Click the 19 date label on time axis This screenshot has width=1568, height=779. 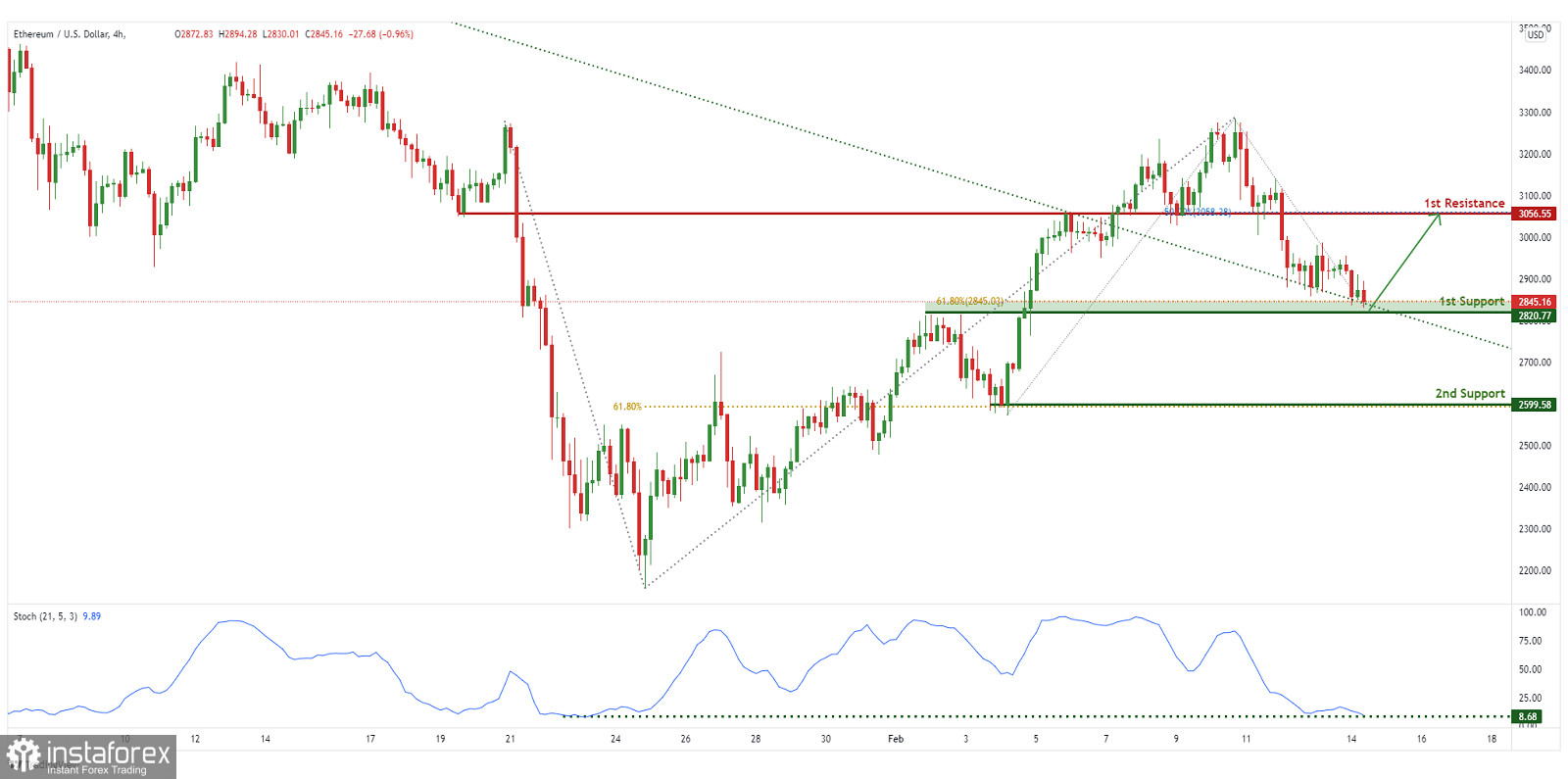click(x=440, y=739)
